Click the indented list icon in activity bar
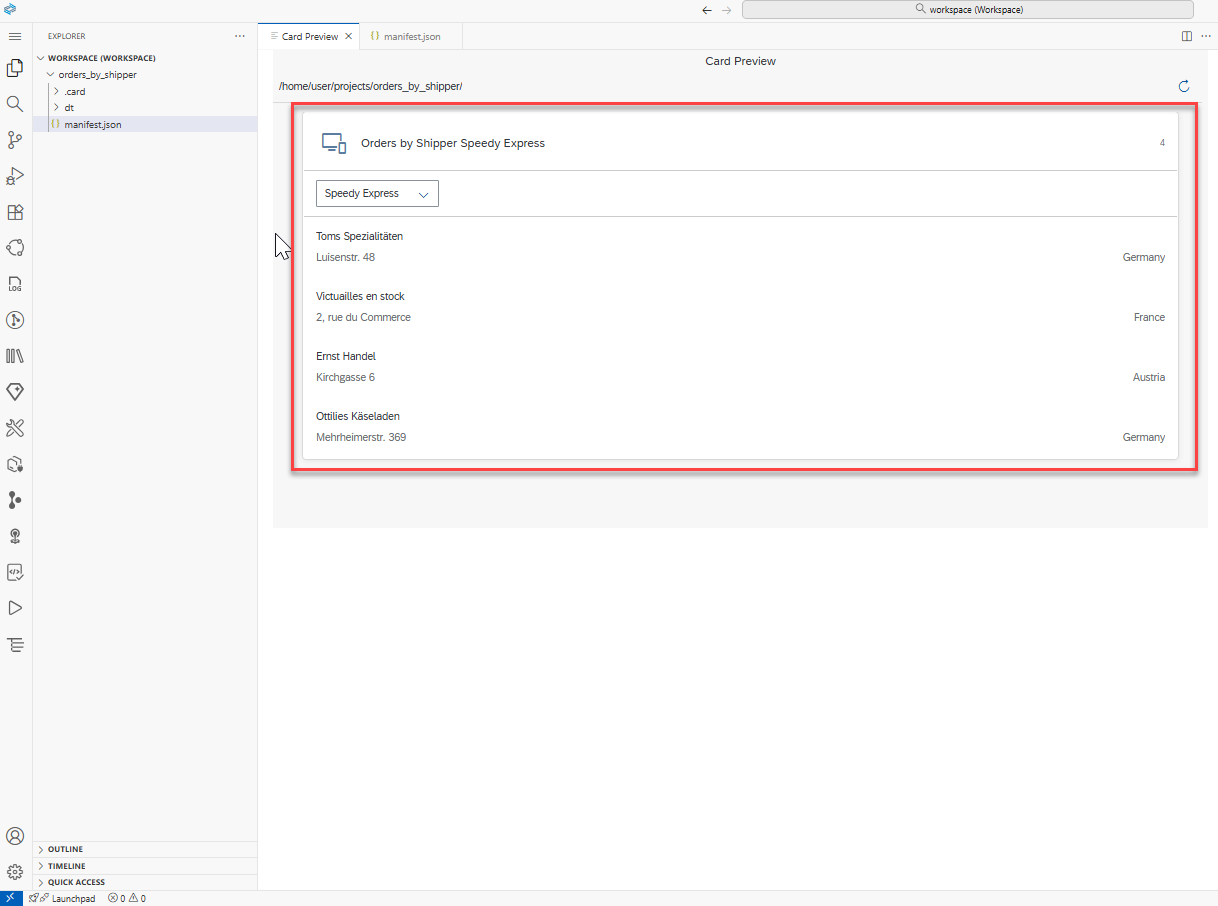This screenshot has width=1218, height=906. pos(15,644)
